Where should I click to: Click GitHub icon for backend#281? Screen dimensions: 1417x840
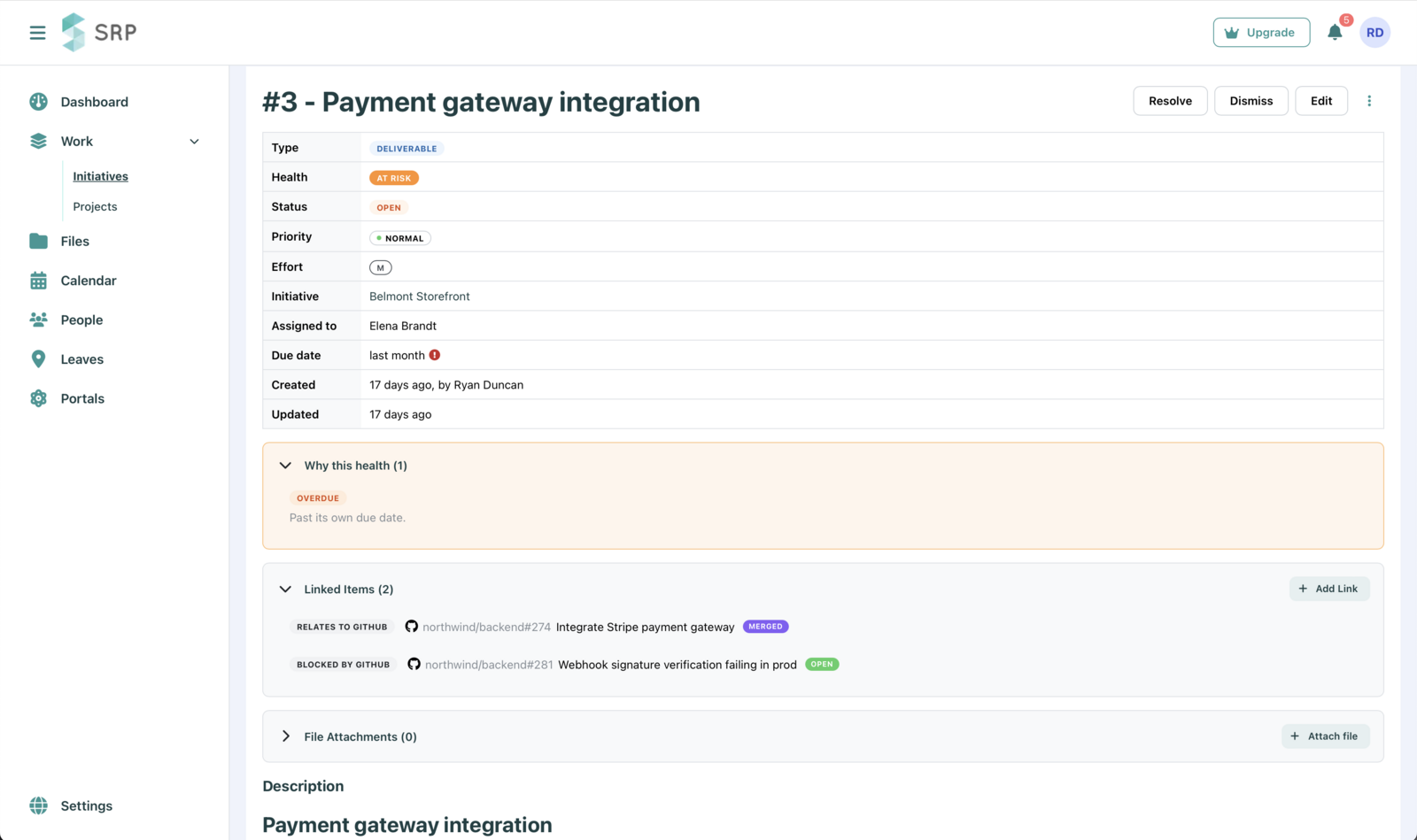click(414, 664)
